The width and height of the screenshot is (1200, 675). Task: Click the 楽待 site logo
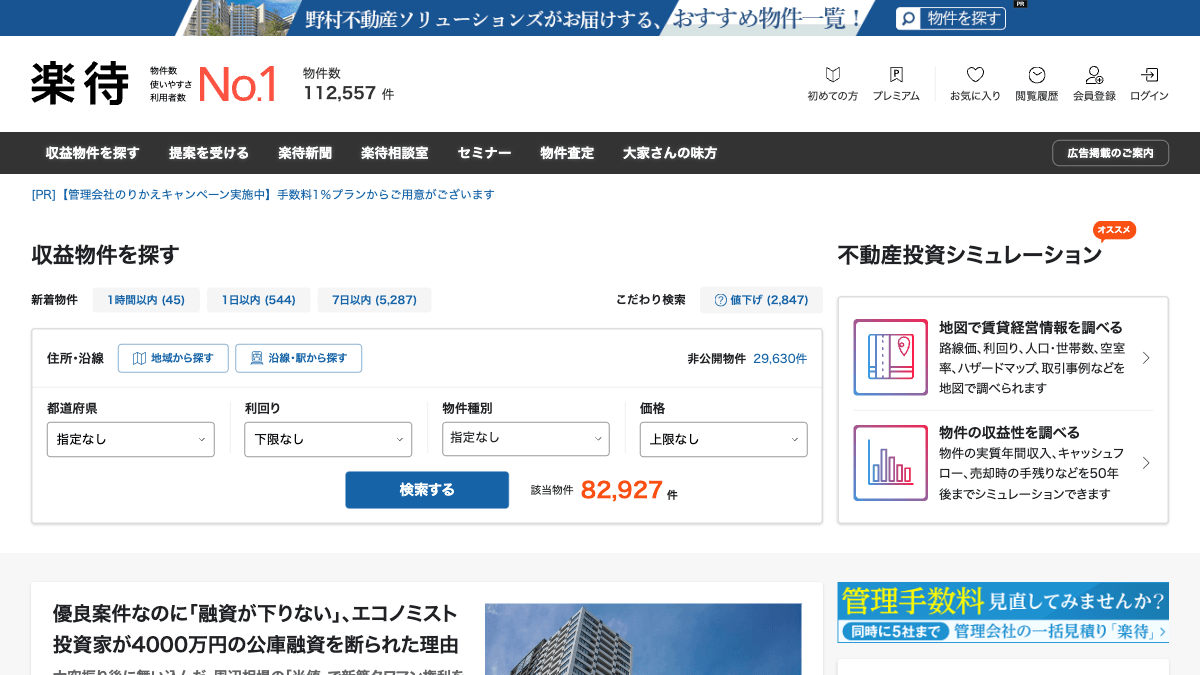click(80, 84)
